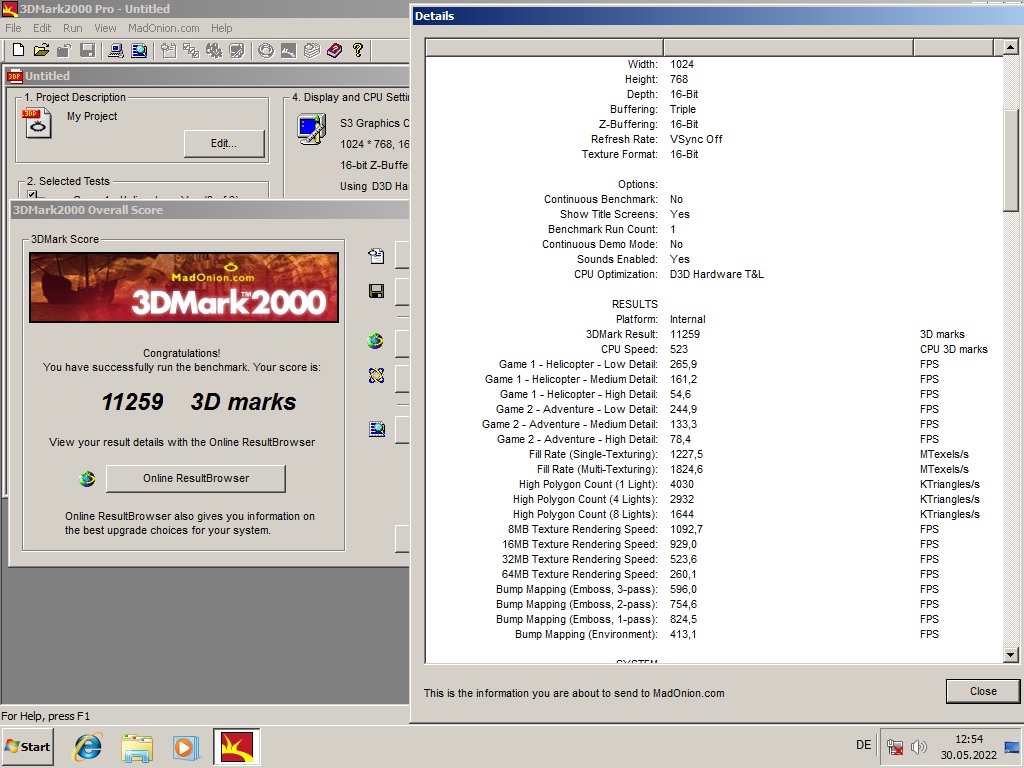The image size is (1024, 768).
Task: Click the '3DMark Result:' row label
Action: [x=622, y=334]
